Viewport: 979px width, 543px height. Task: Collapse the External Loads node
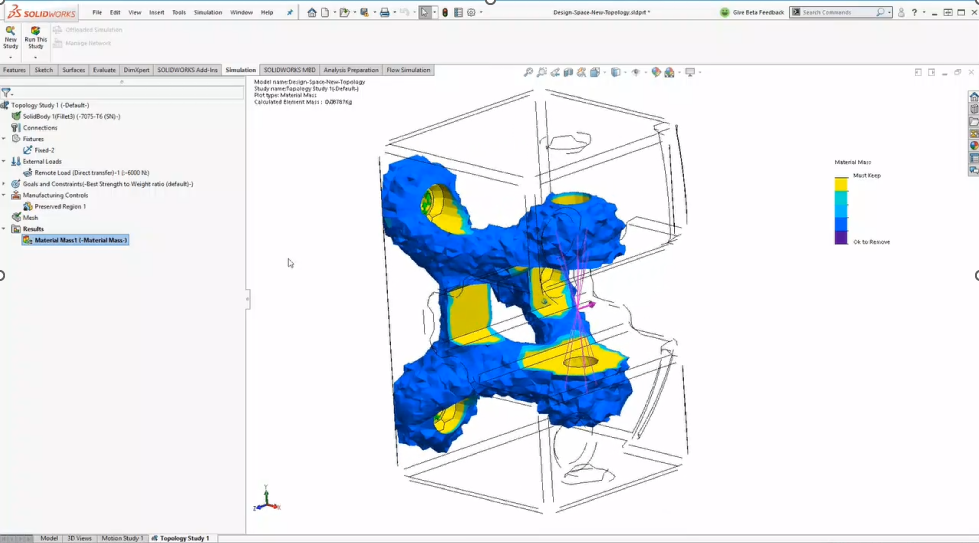4,162
